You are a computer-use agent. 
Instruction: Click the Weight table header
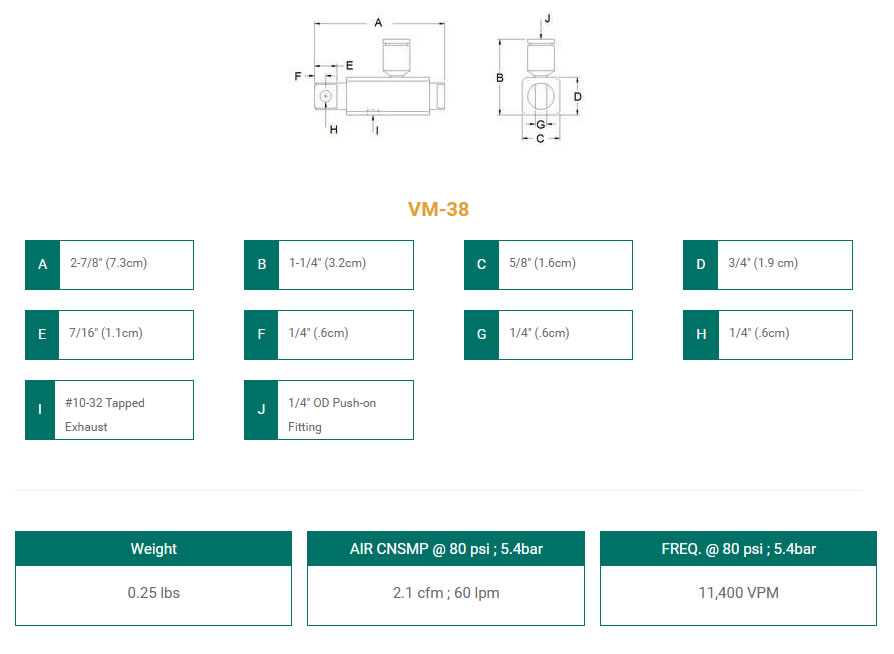154,549
